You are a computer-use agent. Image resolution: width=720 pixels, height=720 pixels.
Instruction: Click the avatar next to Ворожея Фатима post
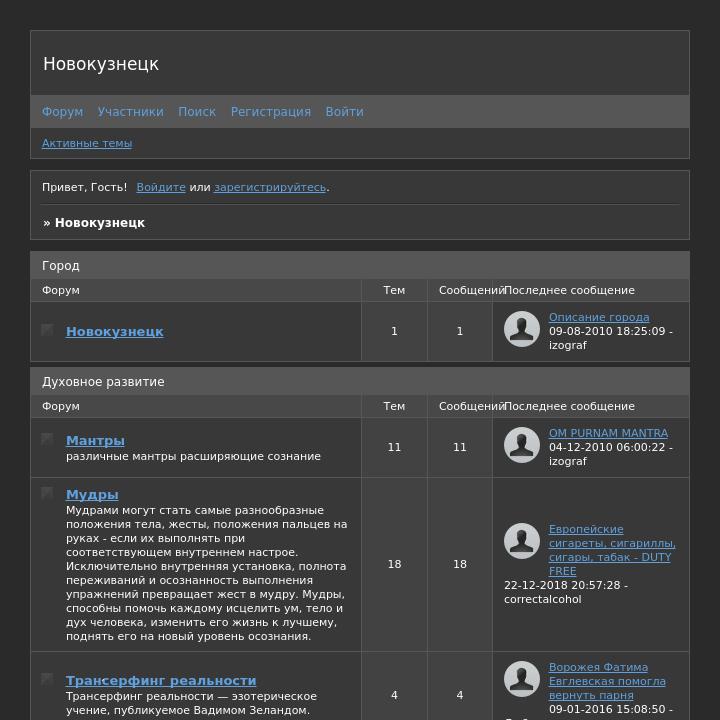point(522,679)
